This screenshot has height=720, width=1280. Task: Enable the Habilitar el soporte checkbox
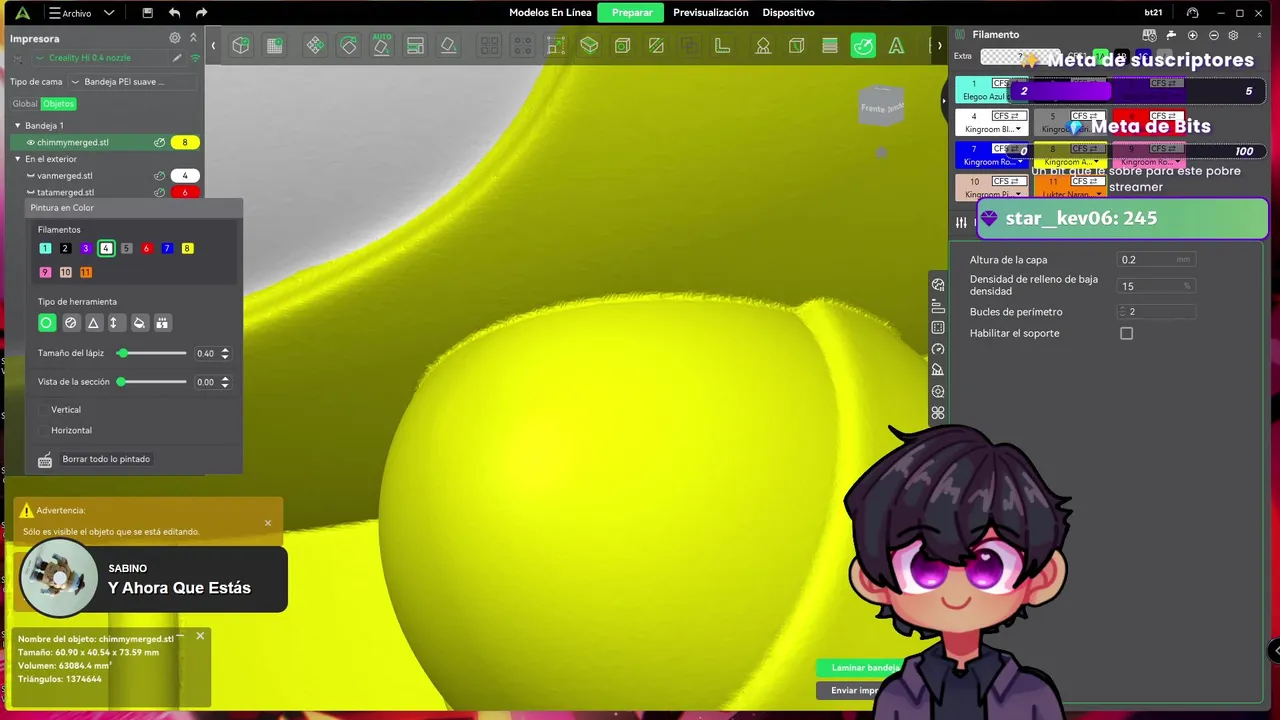point(1127,333)
